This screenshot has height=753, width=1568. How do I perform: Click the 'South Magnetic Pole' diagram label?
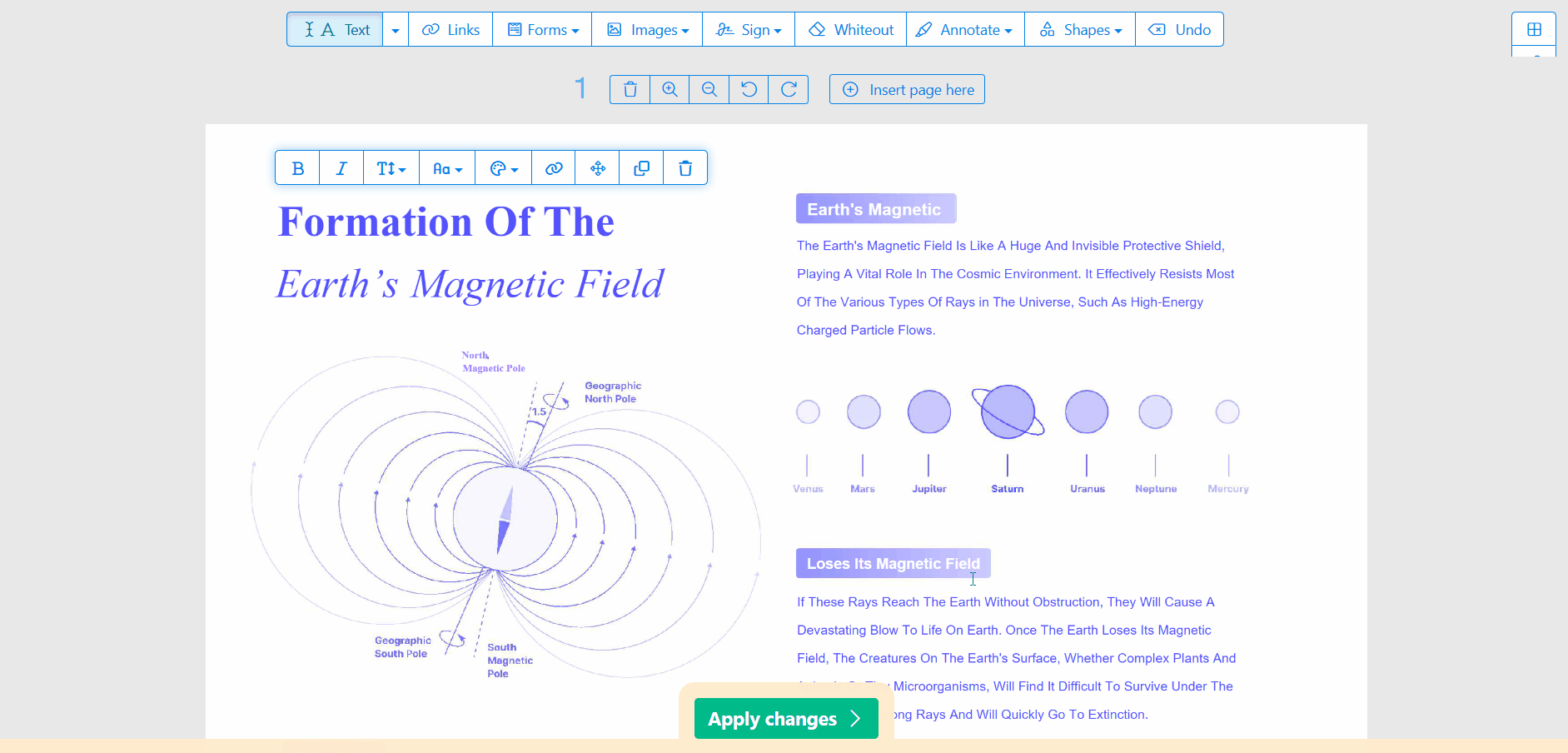(x=510, y=661)
